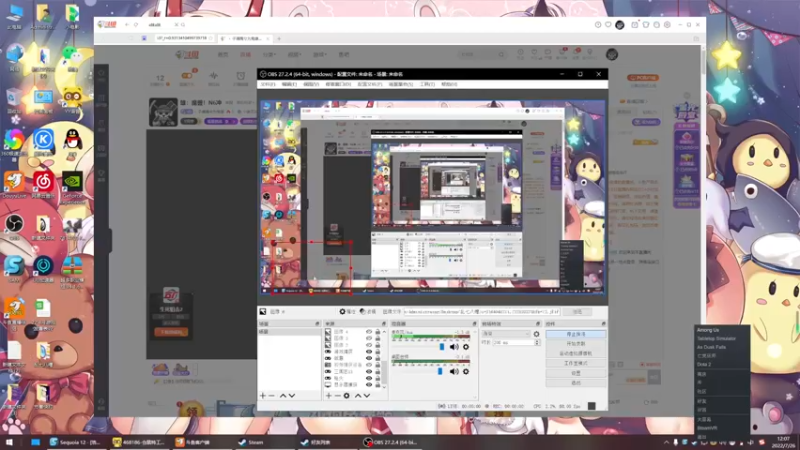Open source properties gear below sources list
Viewport: 800px width, 450px height.
tap(346, 395)
